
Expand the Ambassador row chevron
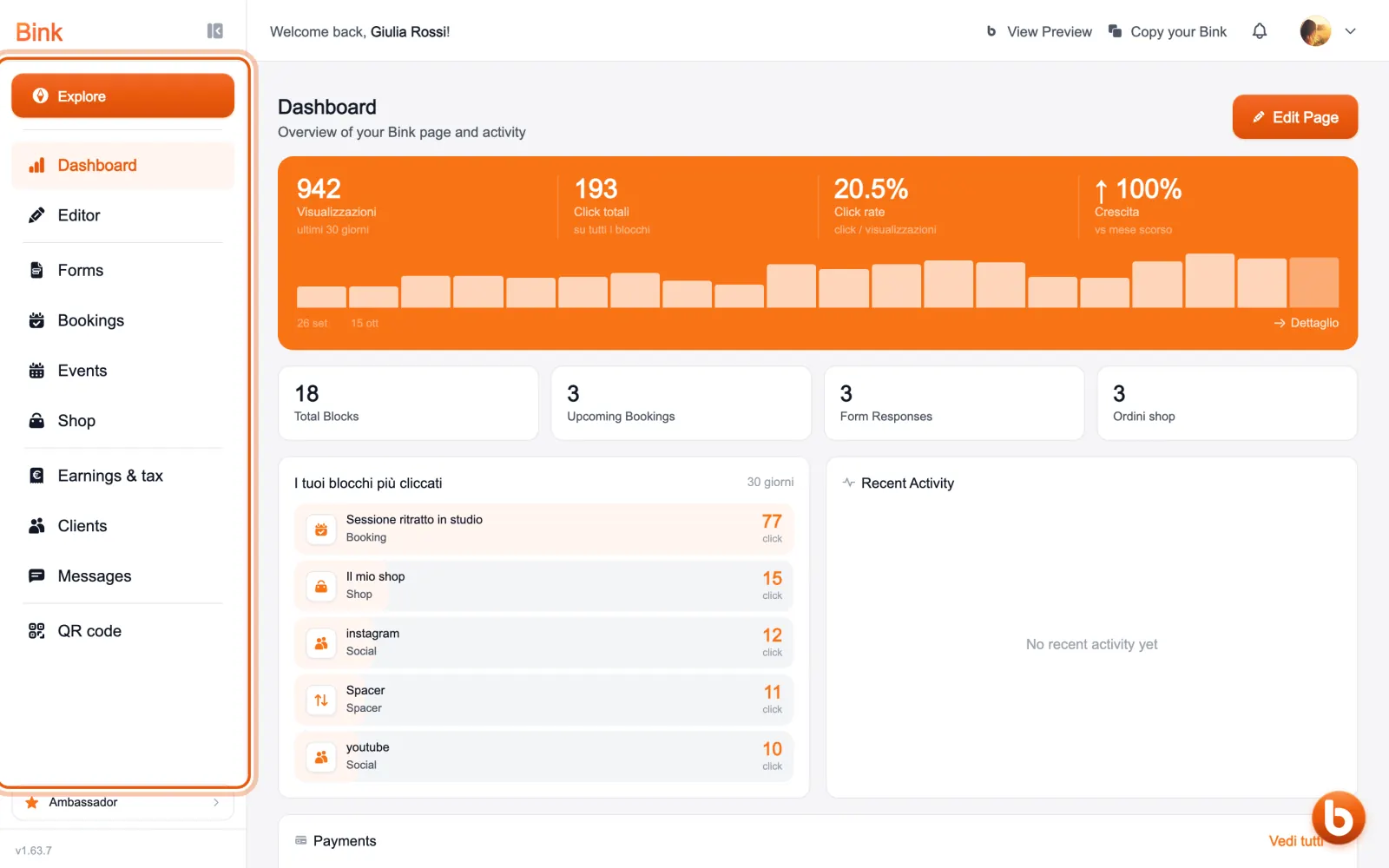pyautogui.click(x=216, y=803)
